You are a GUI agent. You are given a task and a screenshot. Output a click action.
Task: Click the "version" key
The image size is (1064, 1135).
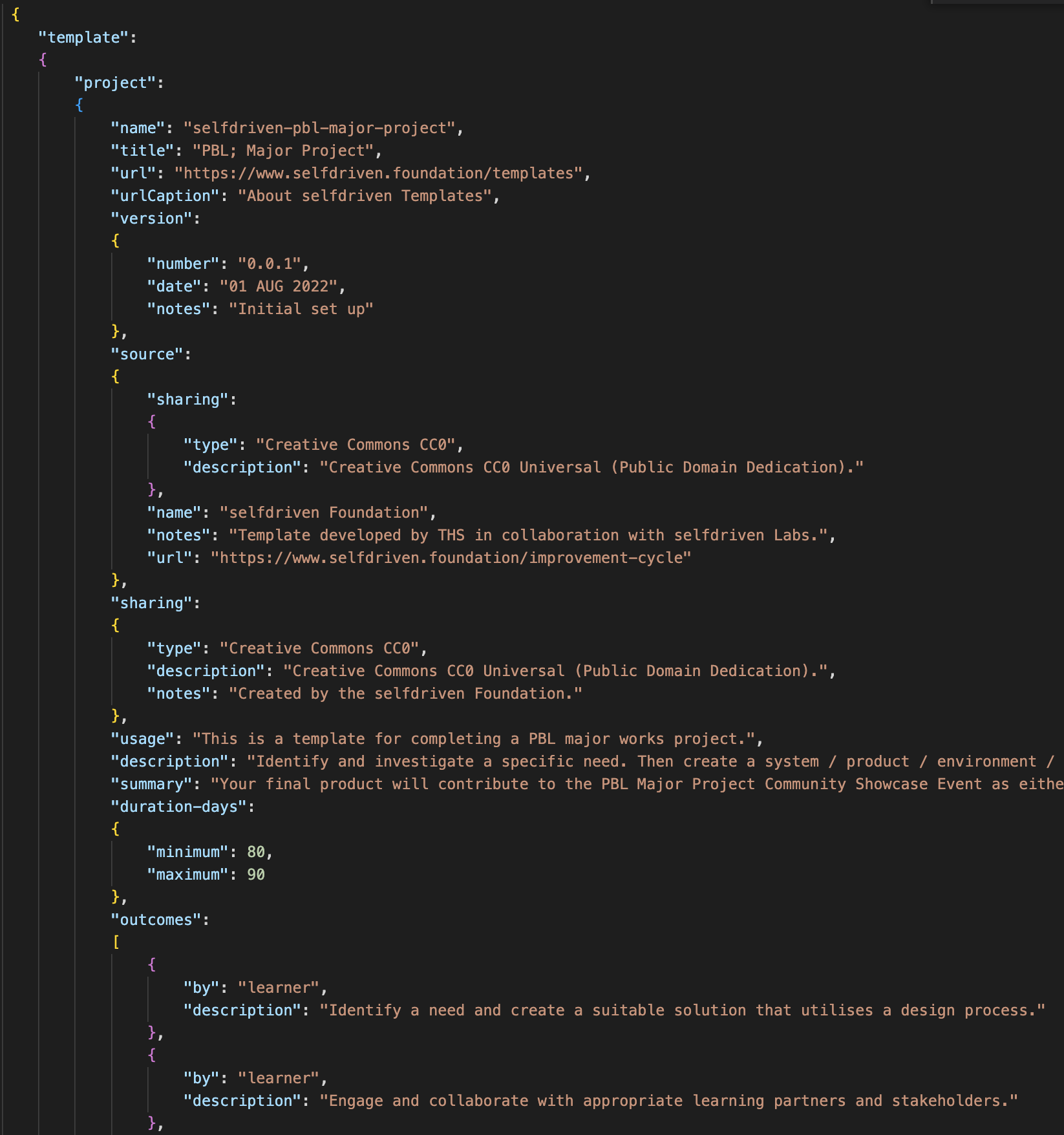152,218
